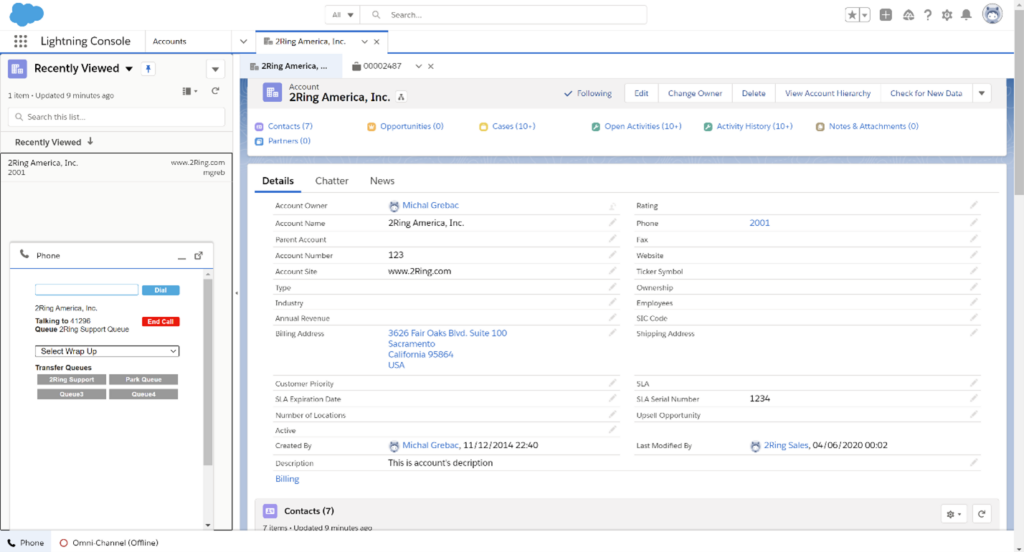Transfer call to Queue3
1024x552 pixels.
point(72,395)
